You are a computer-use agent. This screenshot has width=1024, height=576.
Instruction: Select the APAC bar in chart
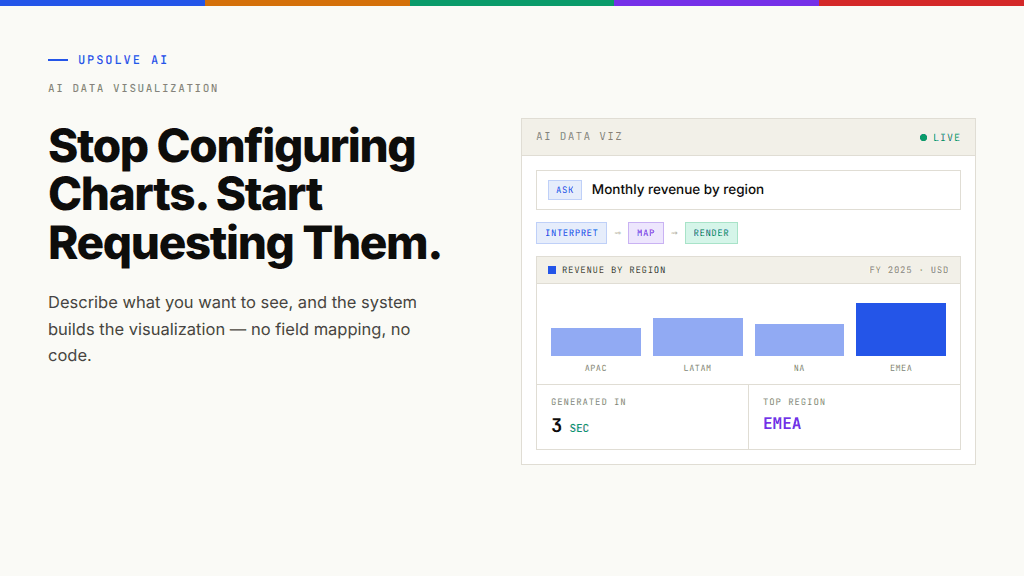[596, 342]
